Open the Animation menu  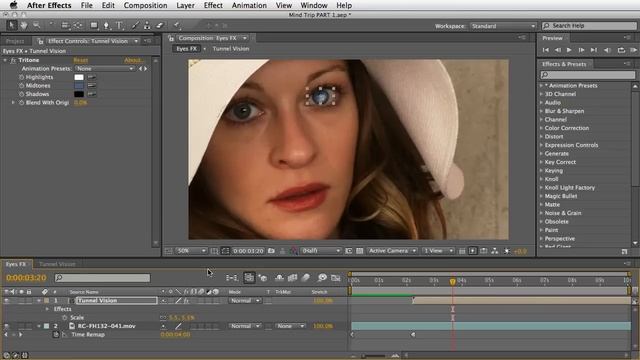(x=249, y=5)
